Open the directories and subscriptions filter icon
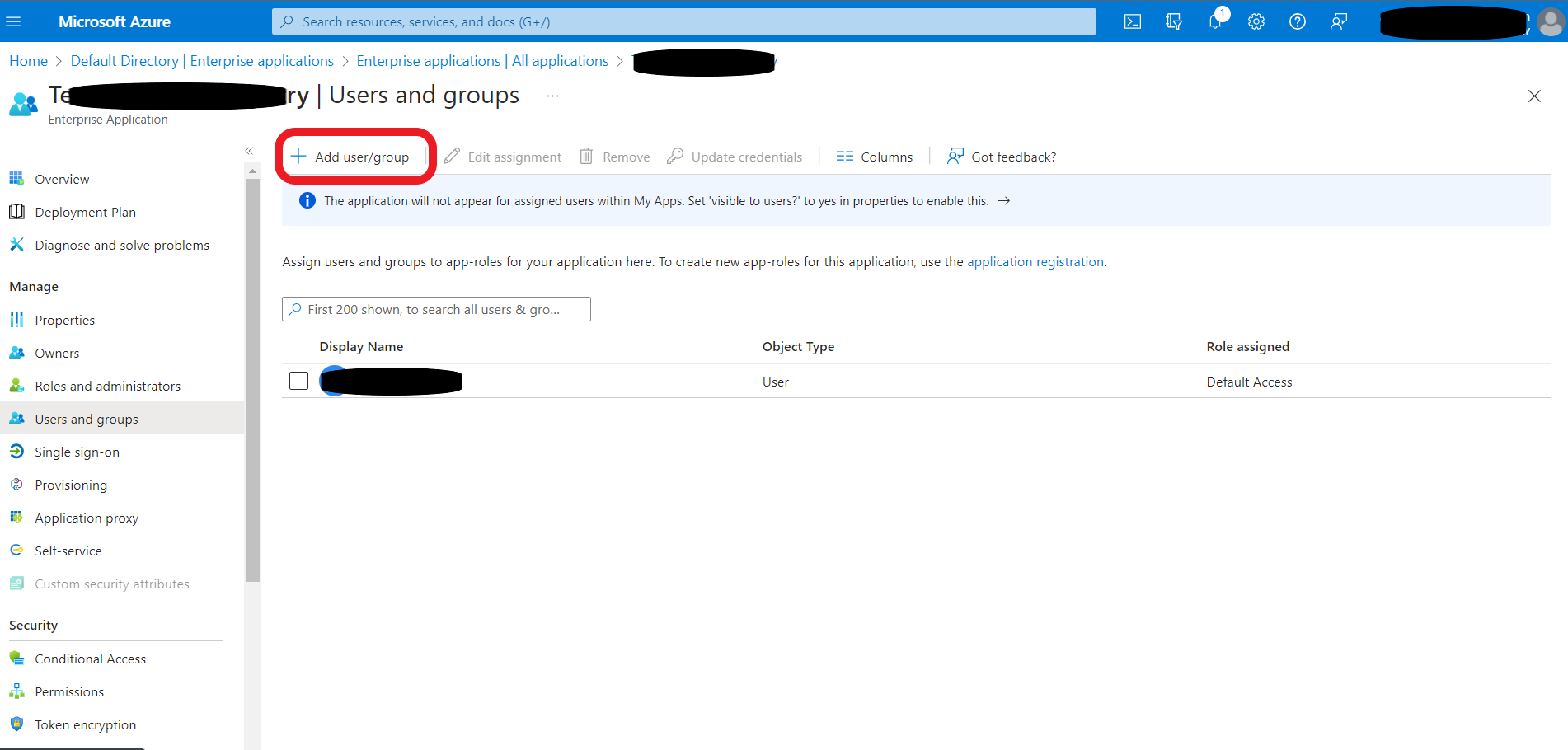This screenshot has height=750, width=1568. (x=1174, y=21)
